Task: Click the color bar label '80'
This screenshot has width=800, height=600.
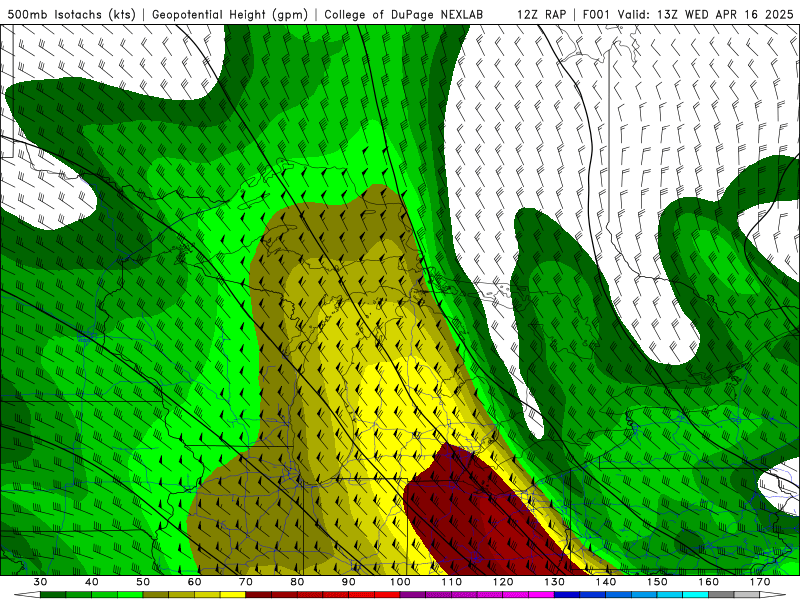Action: click(297, 582)
